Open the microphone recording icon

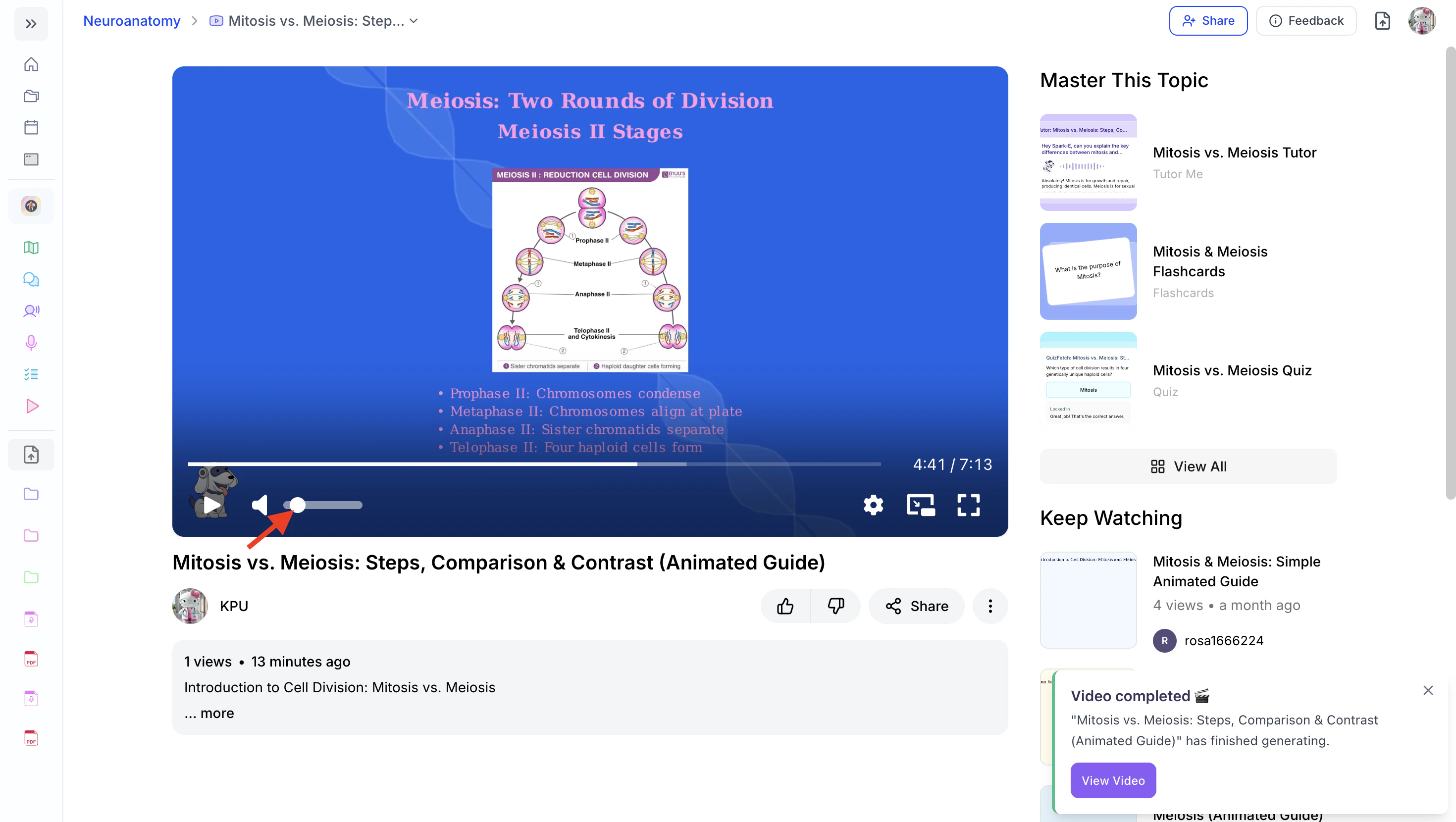tap(31, 343)
